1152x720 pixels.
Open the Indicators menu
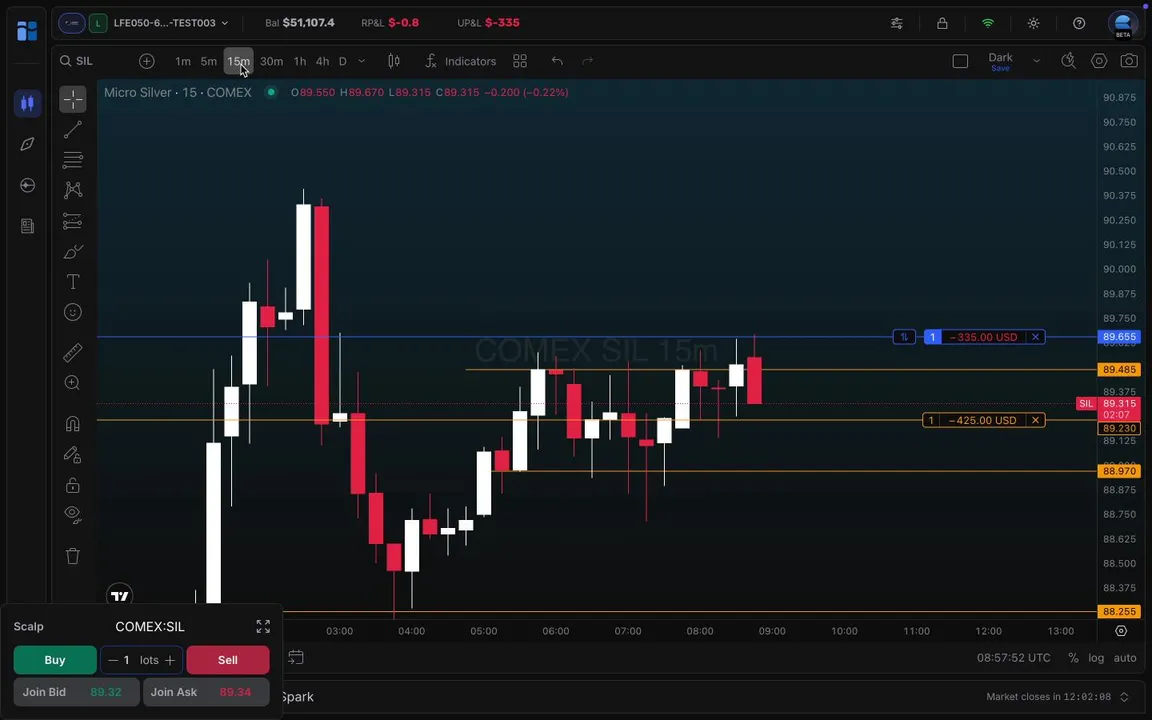click(461, 61)
